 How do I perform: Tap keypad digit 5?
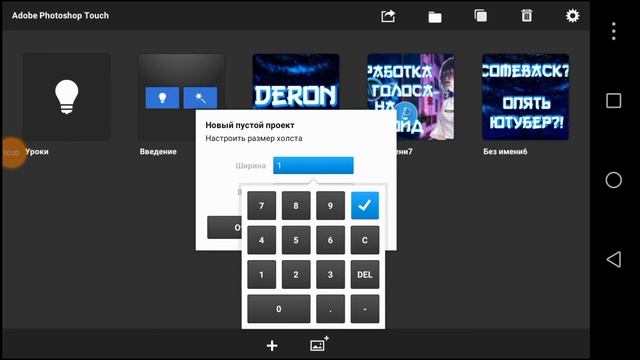pos(296,240)
